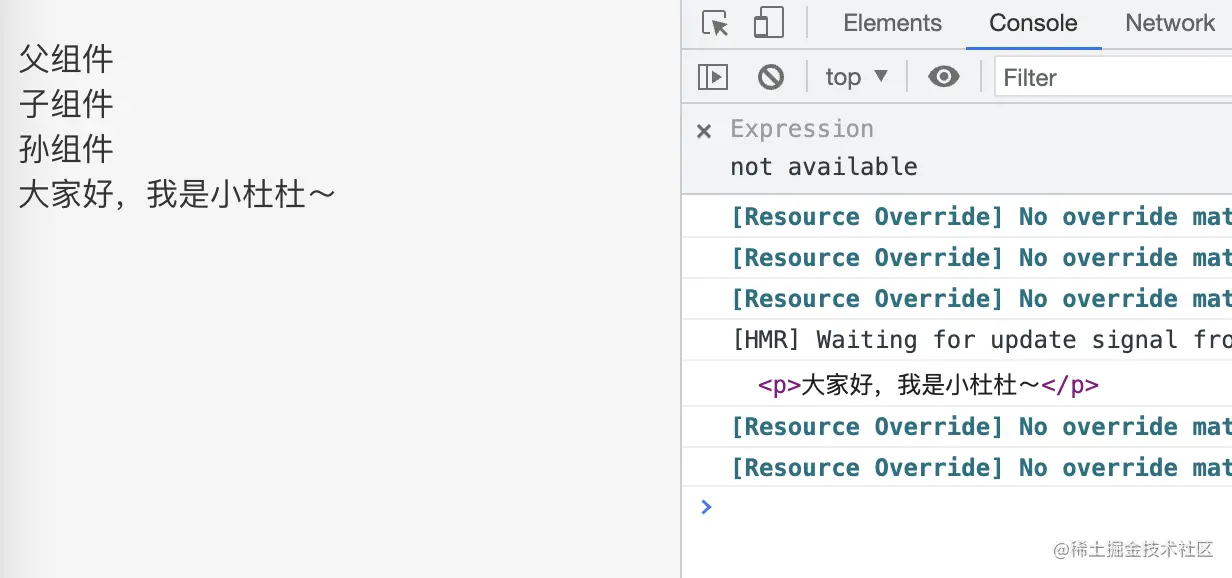Click the HMR waiting for update message
This screenshot has height=578, width=1232.
pos(982,340)
